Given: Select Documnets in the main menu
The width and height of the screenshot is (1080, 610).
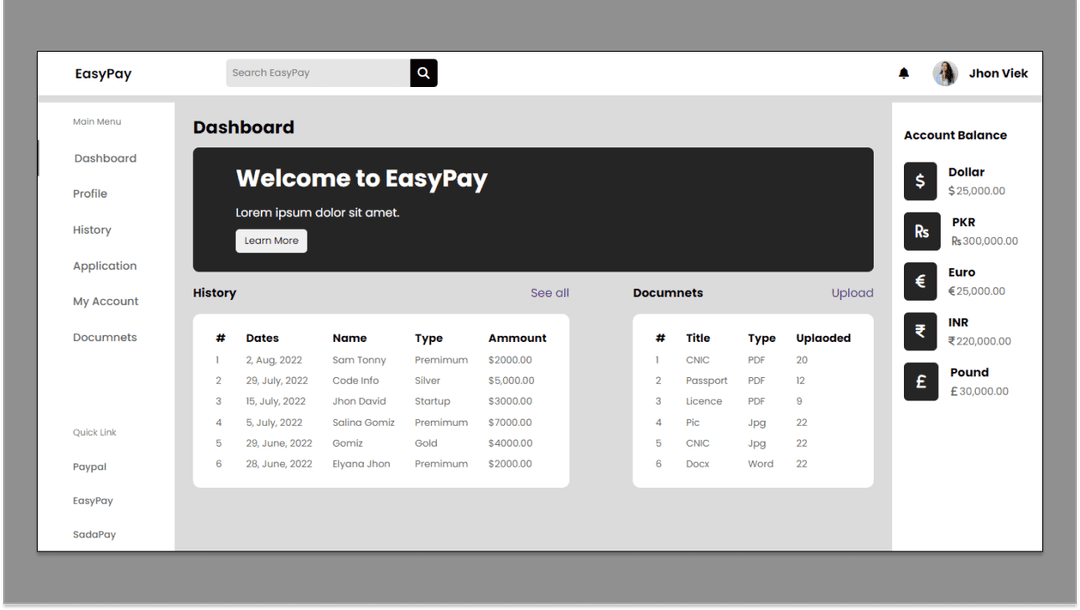Looking at the screenshot, I should [x=105, y=337].
